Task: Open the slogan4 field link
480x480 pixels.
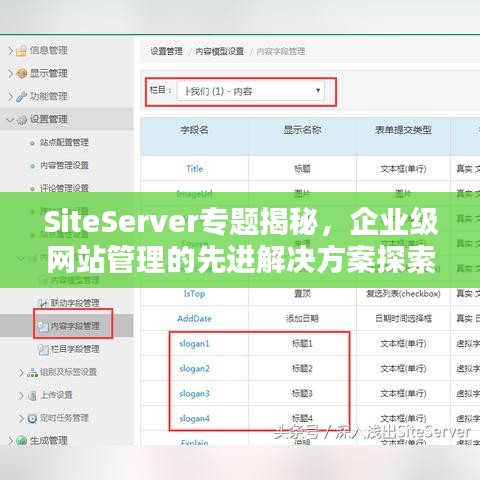Action: coord(194,419)
